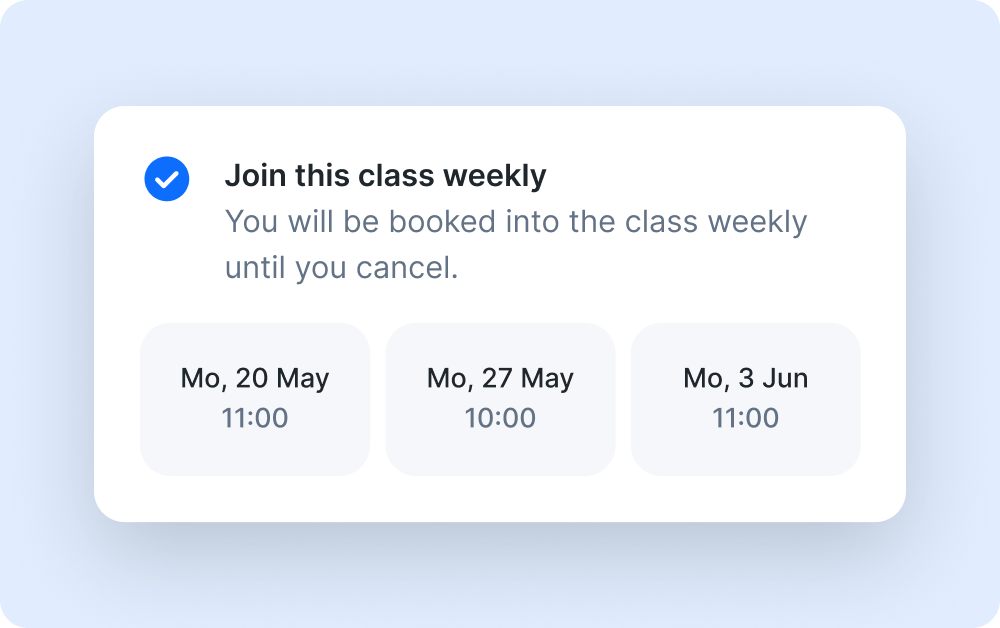Click the 11:00 time under 3 Jun

[x=744, y=419]
